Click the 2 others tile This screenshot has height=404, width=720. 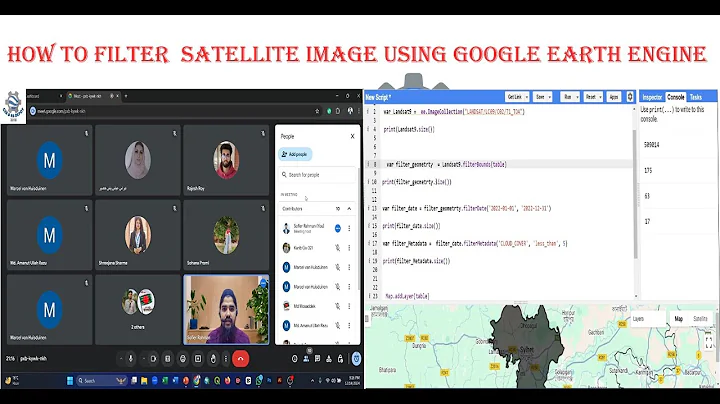pyautogui.click(x=138, y=310)
